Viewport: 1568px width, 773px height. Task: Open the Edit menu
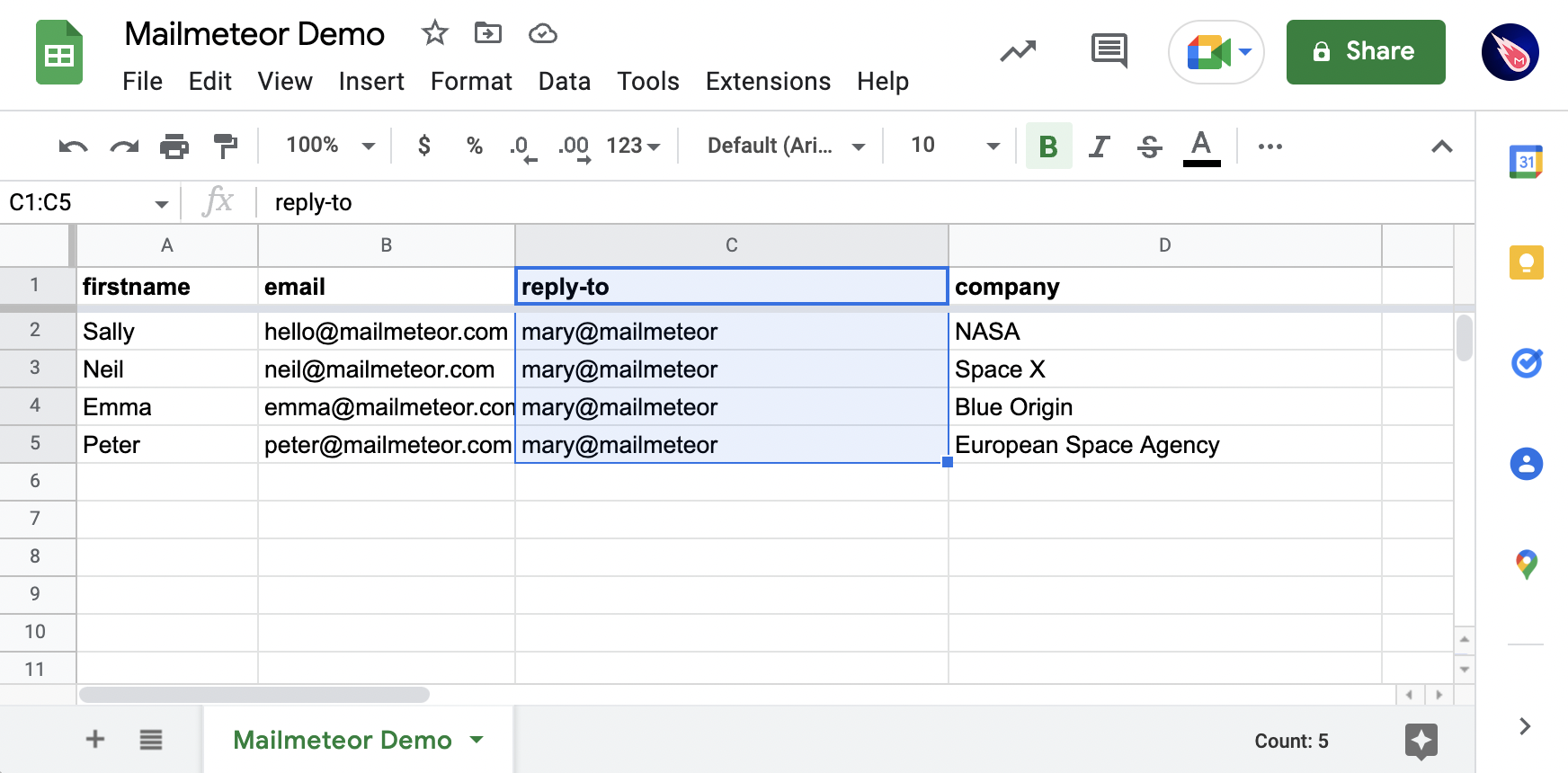click(x=209, y=82)
